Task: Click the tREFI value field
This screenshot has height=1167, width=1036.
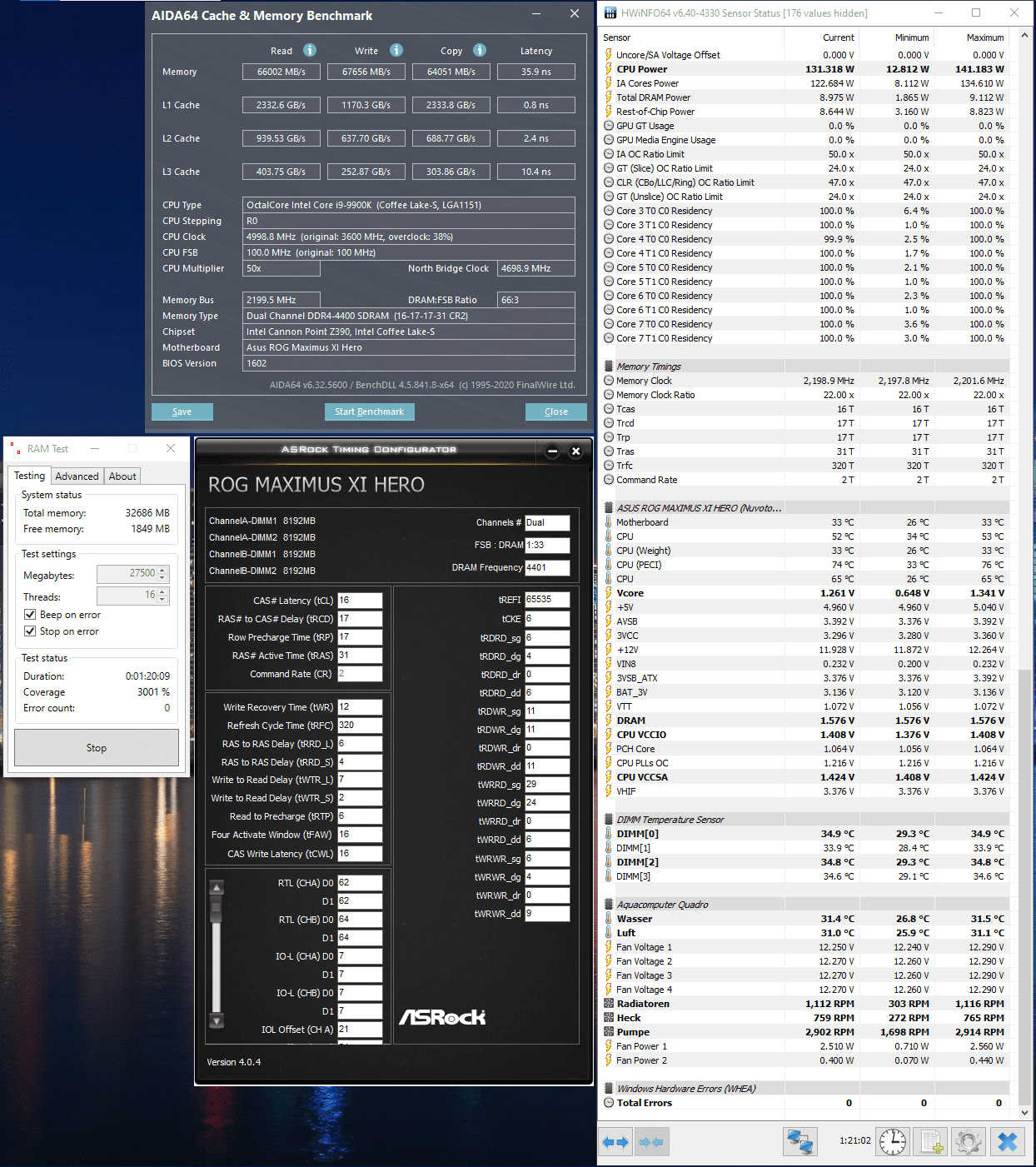Action: tap(547, 600)
